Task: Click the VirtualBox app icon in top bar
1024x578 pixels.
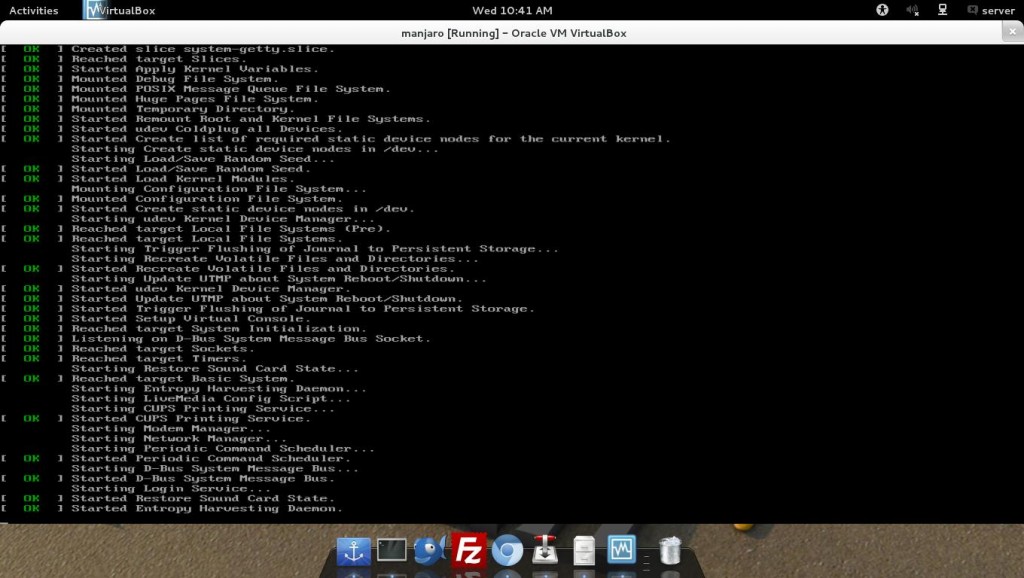Action: click(x=95, y=10)
